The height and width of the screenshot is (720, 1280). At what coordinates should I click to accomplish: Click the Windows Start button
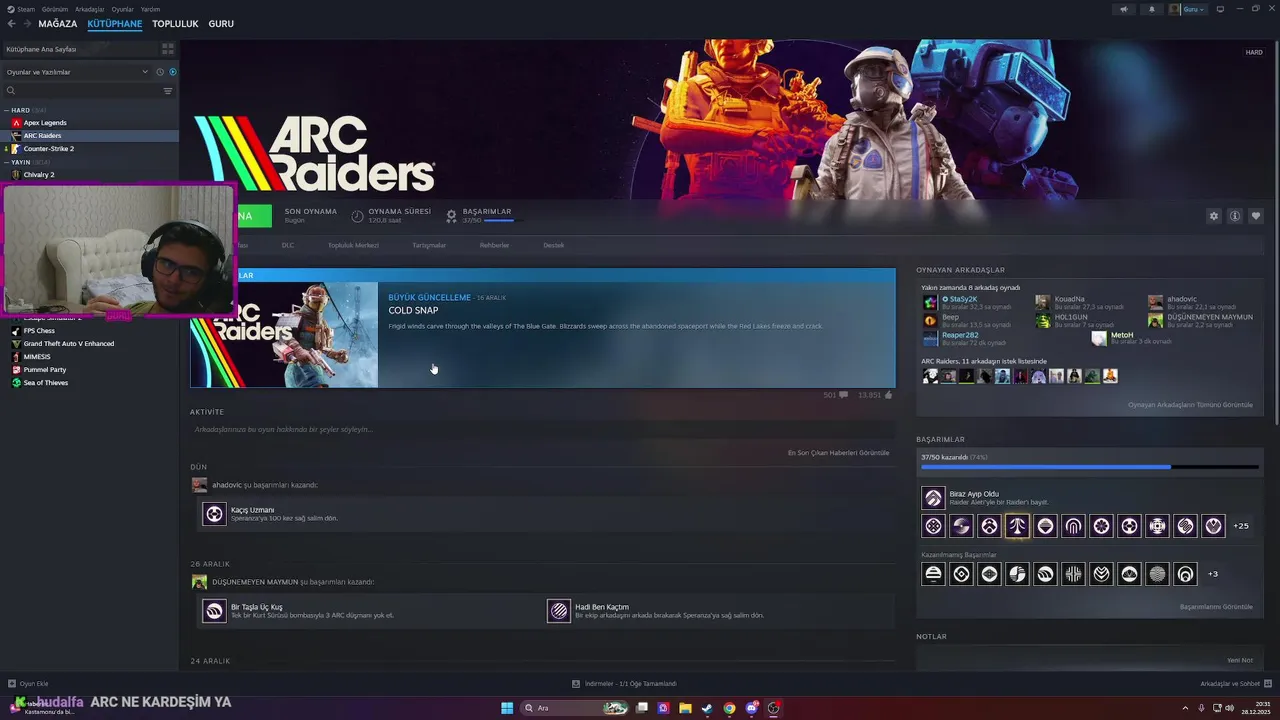(x=507, y=708)
